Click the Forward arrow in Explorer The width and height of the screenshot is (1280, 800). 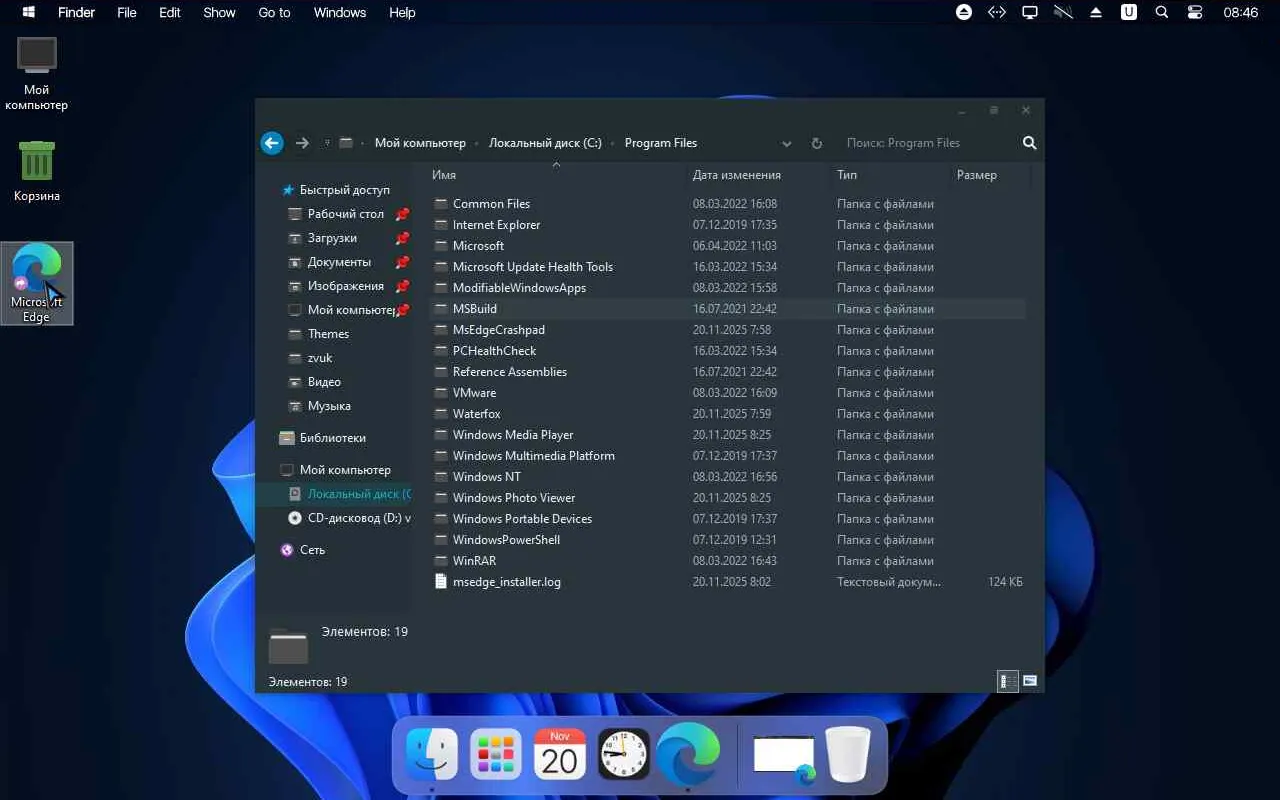point(302,143)
